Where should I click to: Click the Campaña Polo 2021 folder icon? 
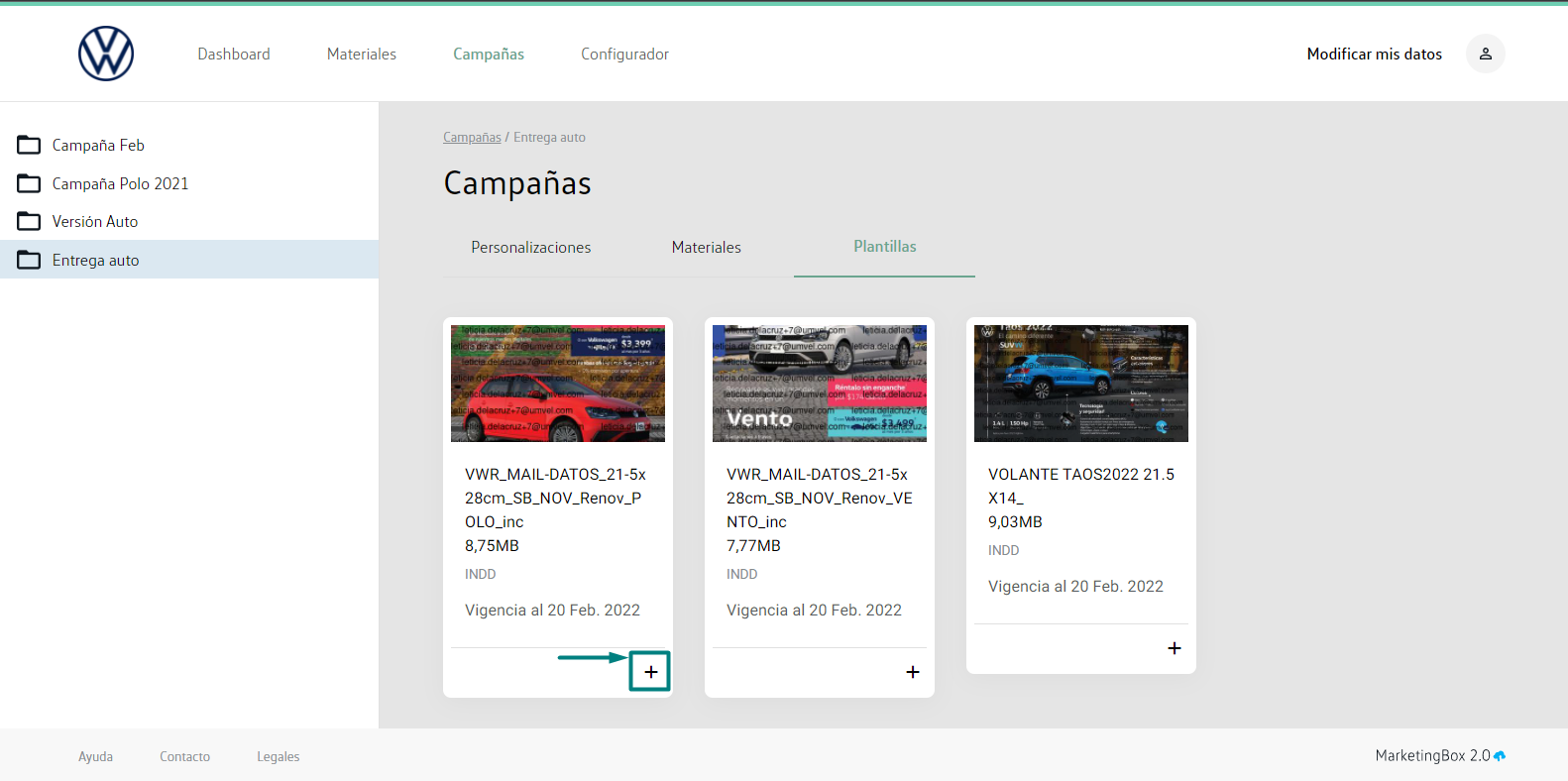pos(29,183)
